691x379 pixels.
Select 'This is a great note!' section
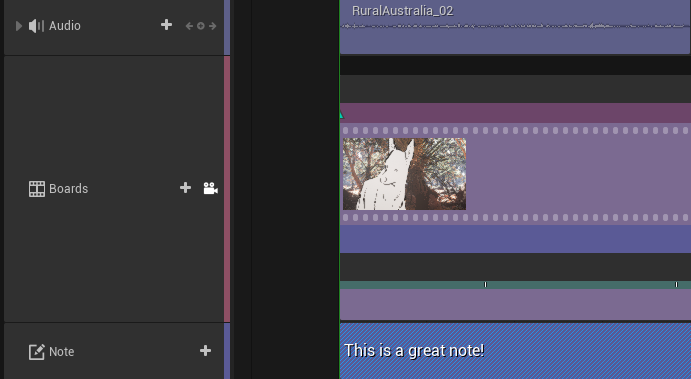click(x=515, y=351)
